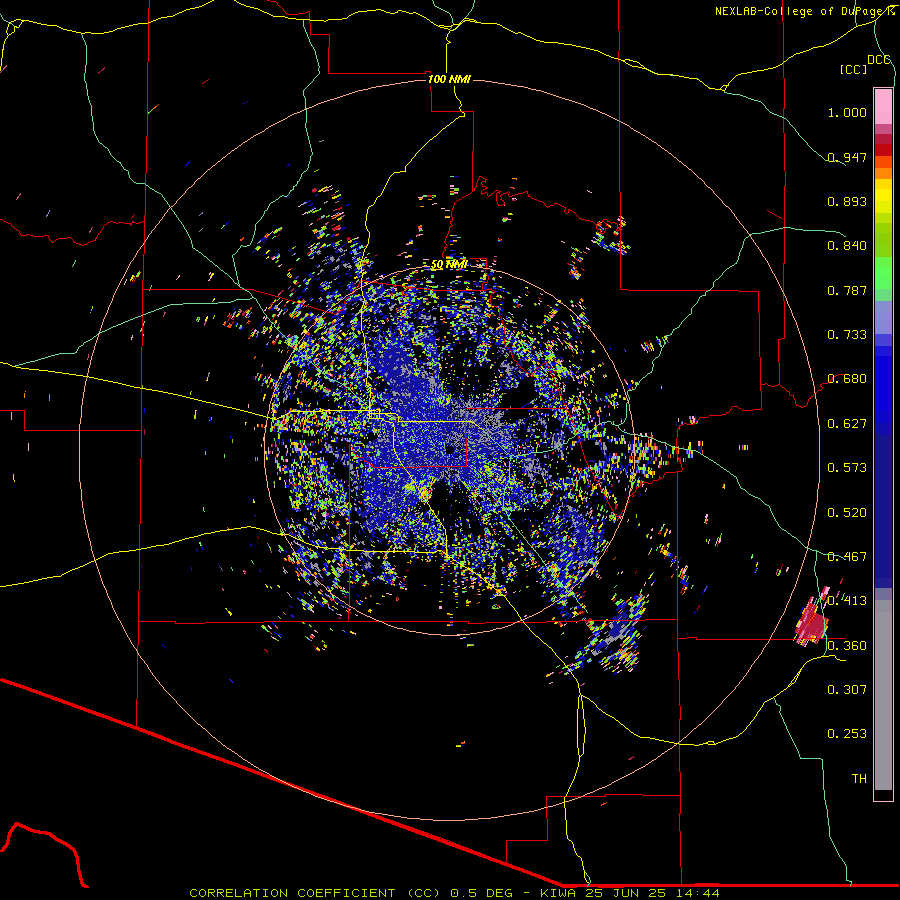Select the 0.573 legend value
This screenshot has width=900, height=900.
pyautogui.click(x=847, y=468)
